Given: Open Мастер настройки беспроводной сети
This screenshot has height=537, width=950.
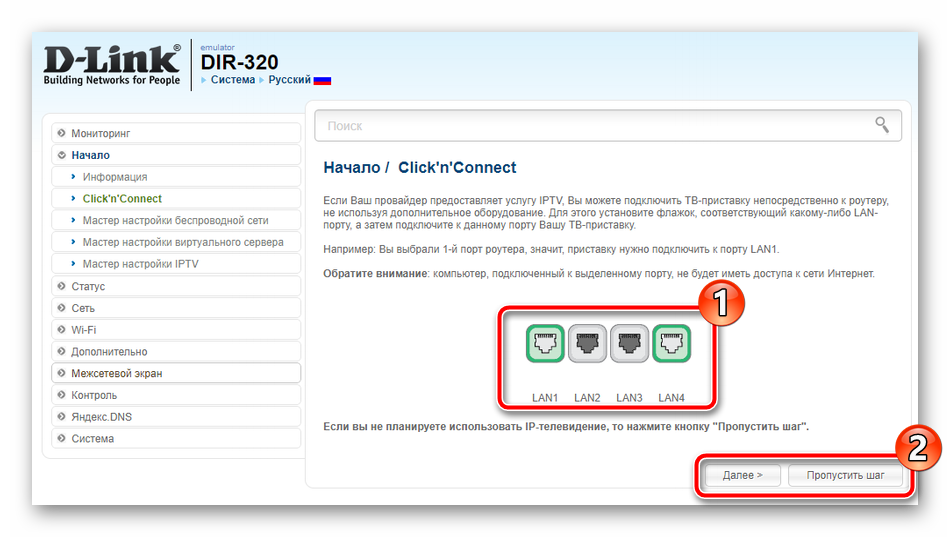Looking at the screenshot, I should click(176, 221).
